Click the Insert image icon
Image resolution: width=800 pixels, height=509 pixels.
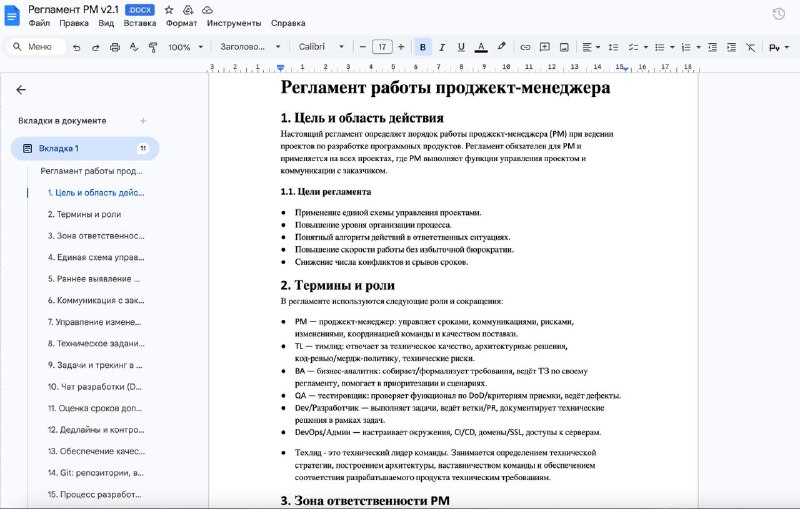(x=564, y=47)
